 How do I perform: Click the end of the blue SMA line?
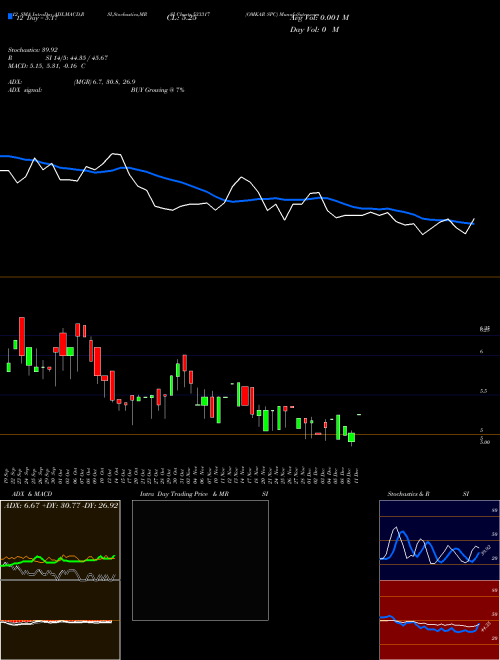point(473,224)
